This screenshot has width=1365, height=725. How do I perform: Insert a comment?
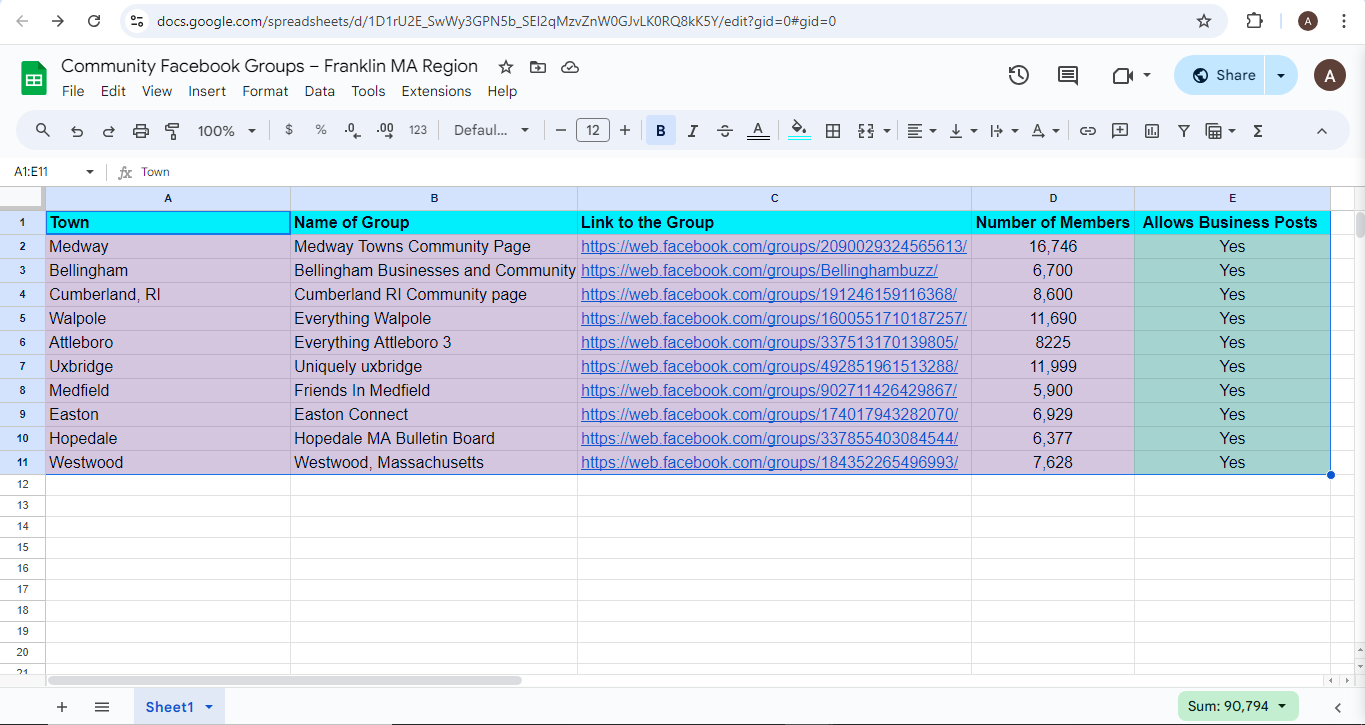tap(1120, 130)
